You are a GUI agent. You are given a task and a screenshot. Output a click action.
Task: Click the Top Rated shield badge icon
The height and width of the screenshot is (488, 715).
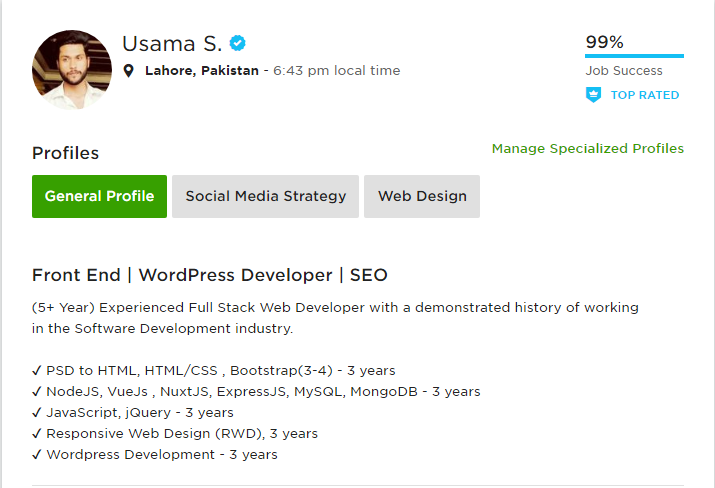593,95
